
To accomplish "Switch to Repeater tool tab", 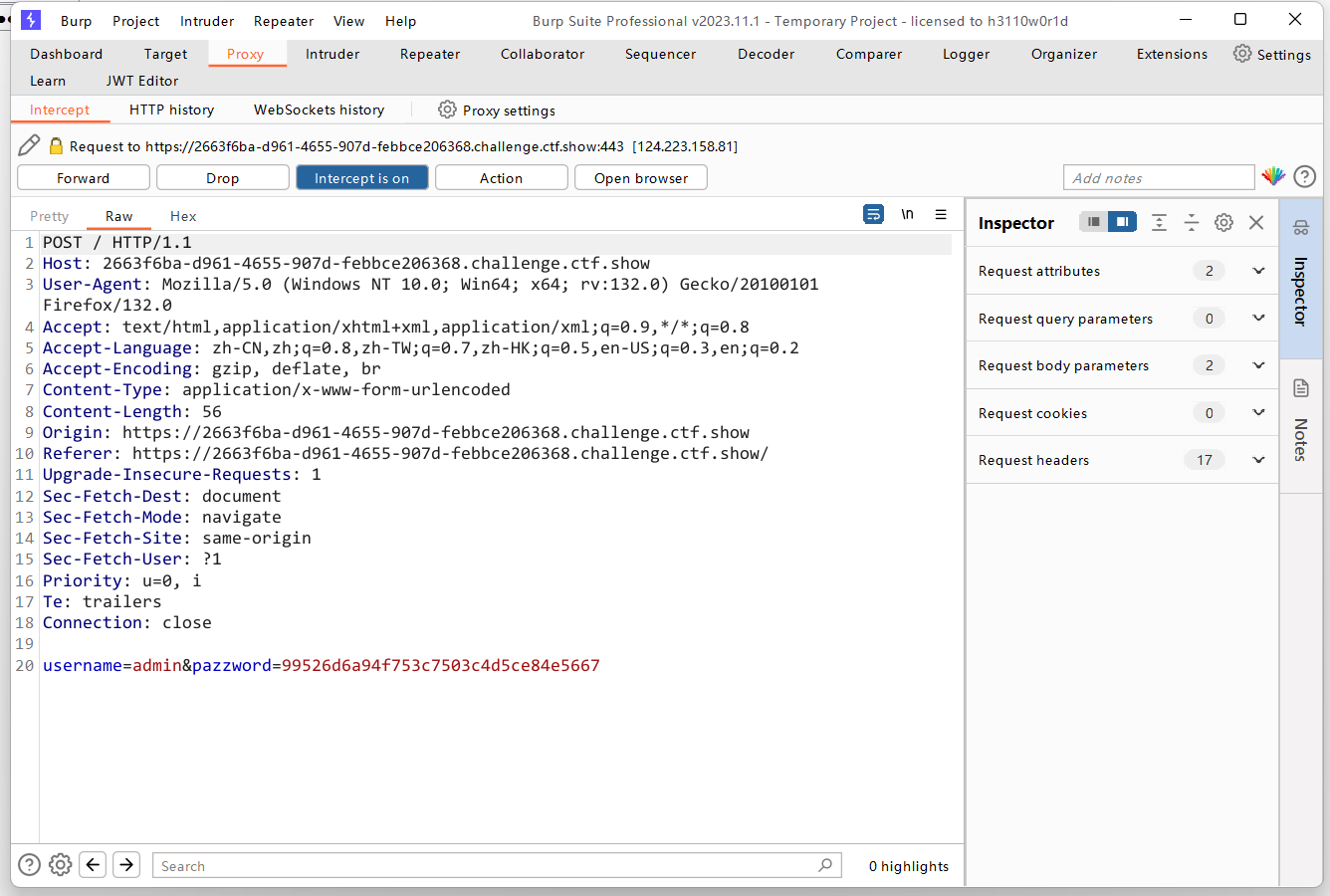I will (x=430, y=54).
